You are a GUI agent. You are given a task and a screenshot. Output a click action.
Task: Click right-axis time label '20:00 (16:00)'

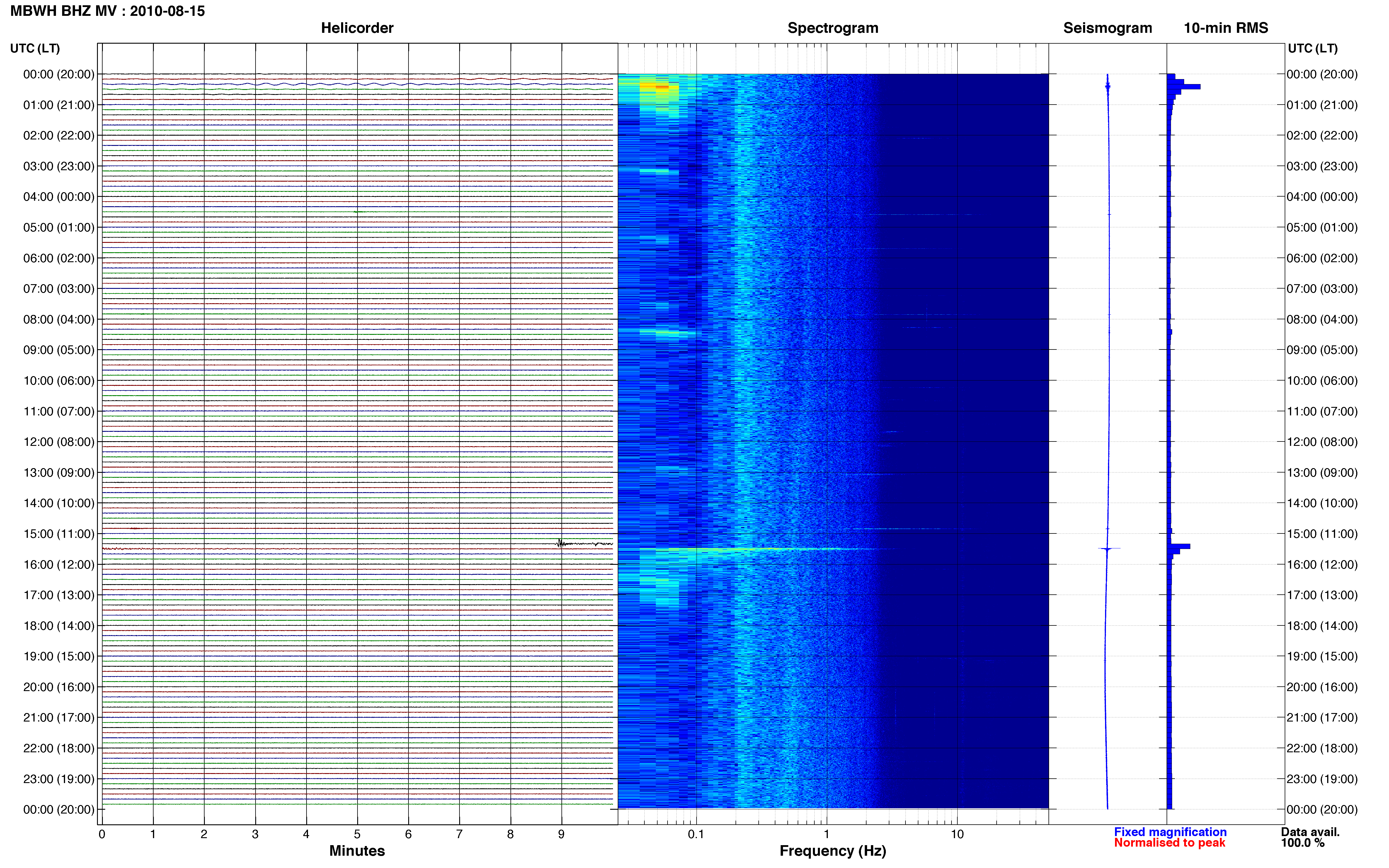click(1322, 687)
